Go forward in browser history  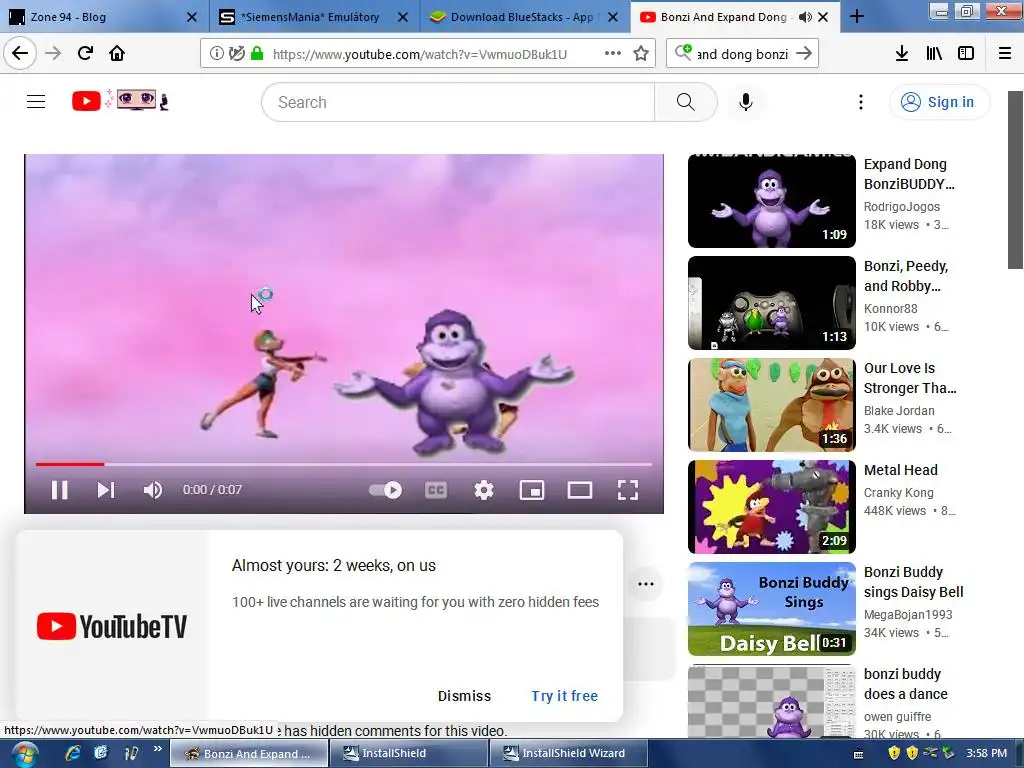[53, 54]
